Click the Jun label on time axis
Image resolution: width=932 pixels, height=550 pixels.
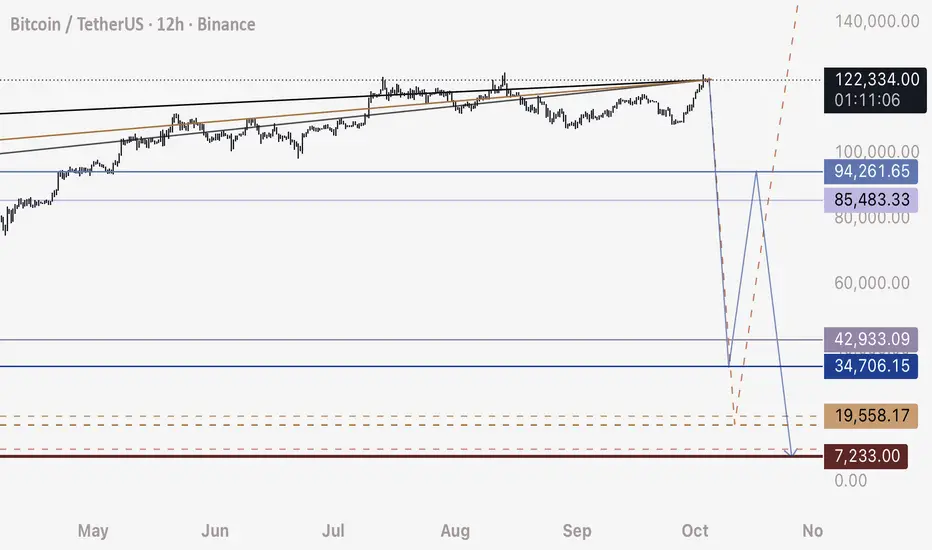pos(215,530)
